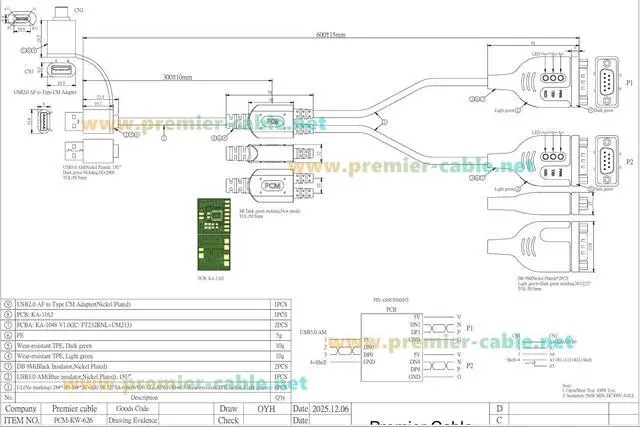The image size is (640, 427).
Task: Select table row 'USB3.0 AM(Blue insulator, Nickel Plated)'
Action: pos(146,376)
